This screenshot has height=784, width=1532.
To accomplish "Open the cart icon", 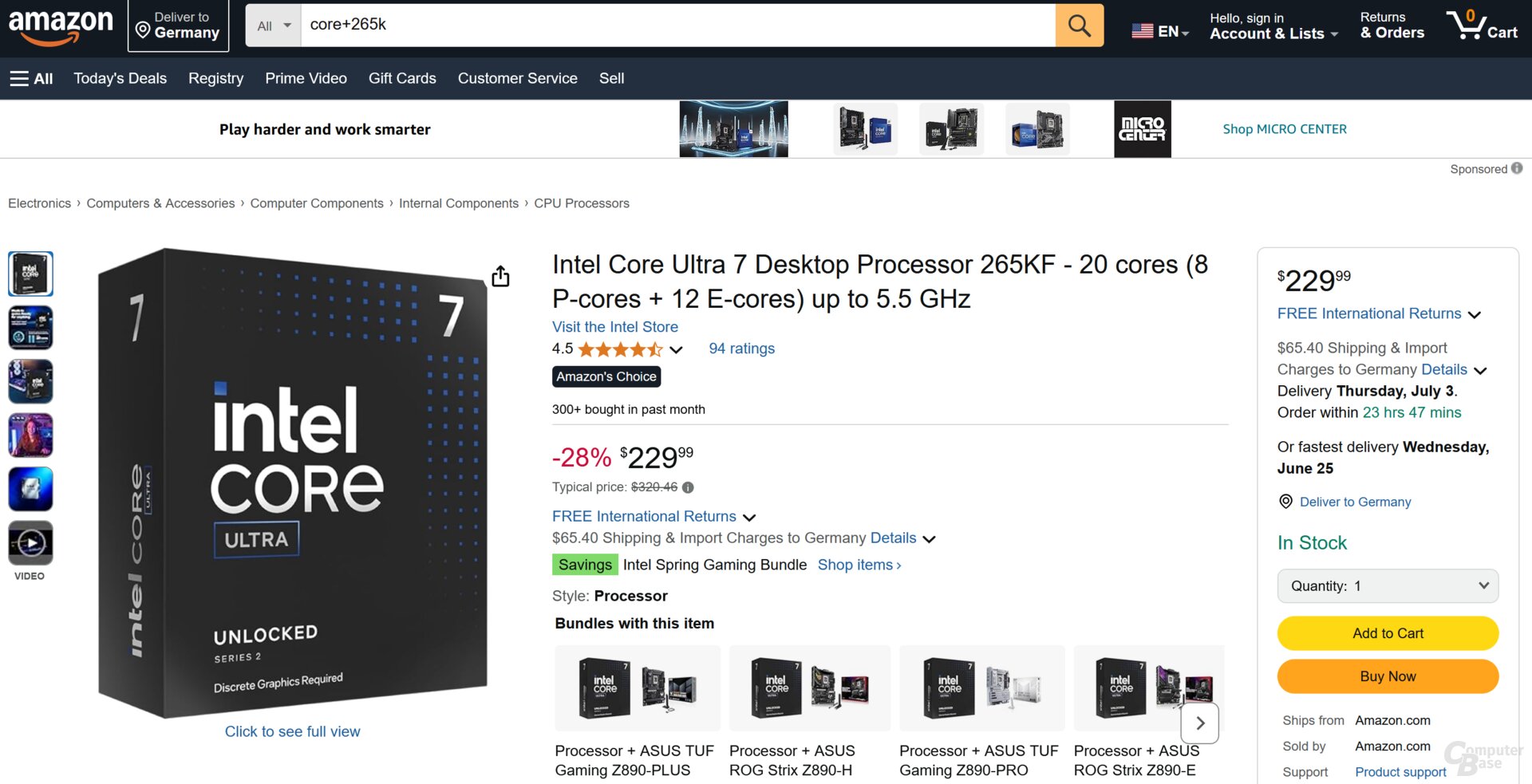I will (1483, 25).
